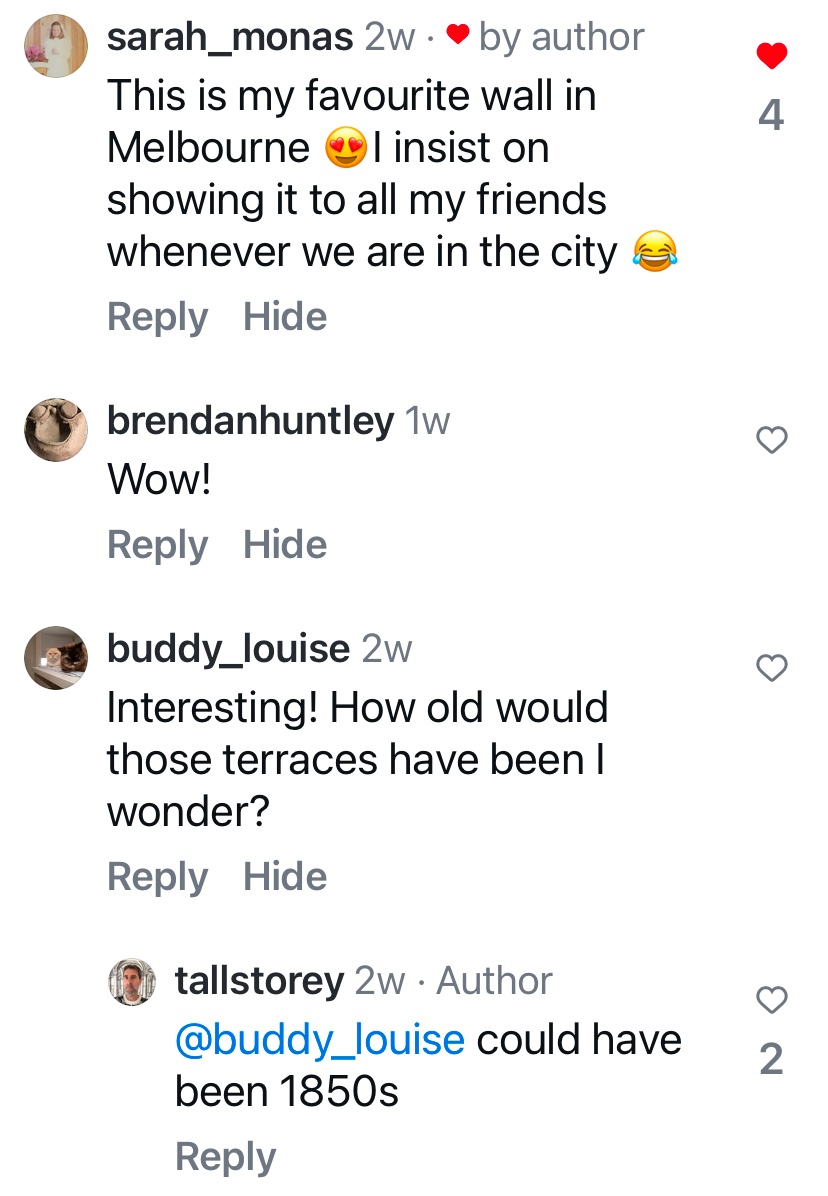View the 4 likes on sarah_monas's comment
Screen dimensions: 828x1196
click(771, 116)
